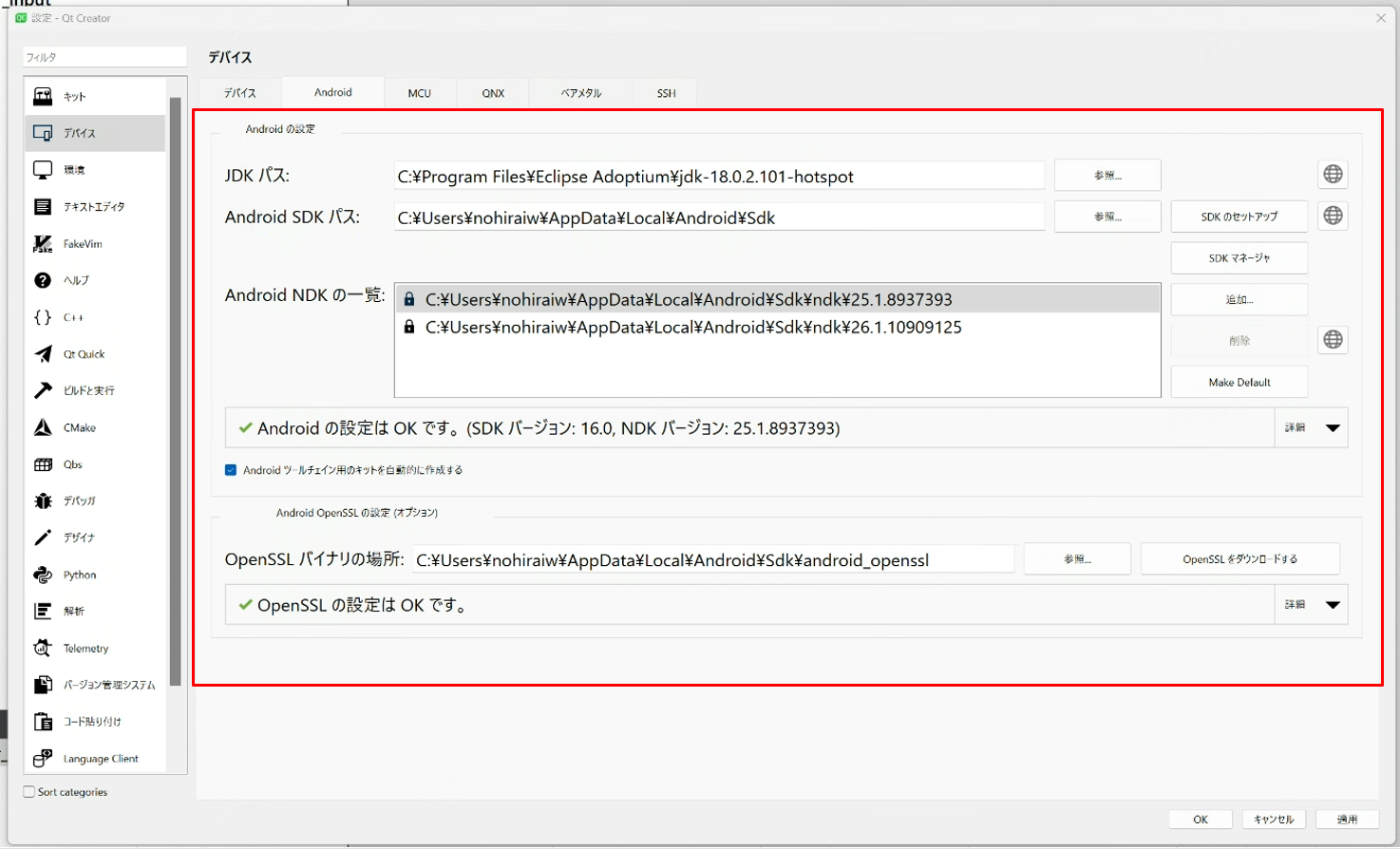Select the NDK 26.1.10909125 list entry
This screenshot has height=849, width=1400.
tap(692, 328)
